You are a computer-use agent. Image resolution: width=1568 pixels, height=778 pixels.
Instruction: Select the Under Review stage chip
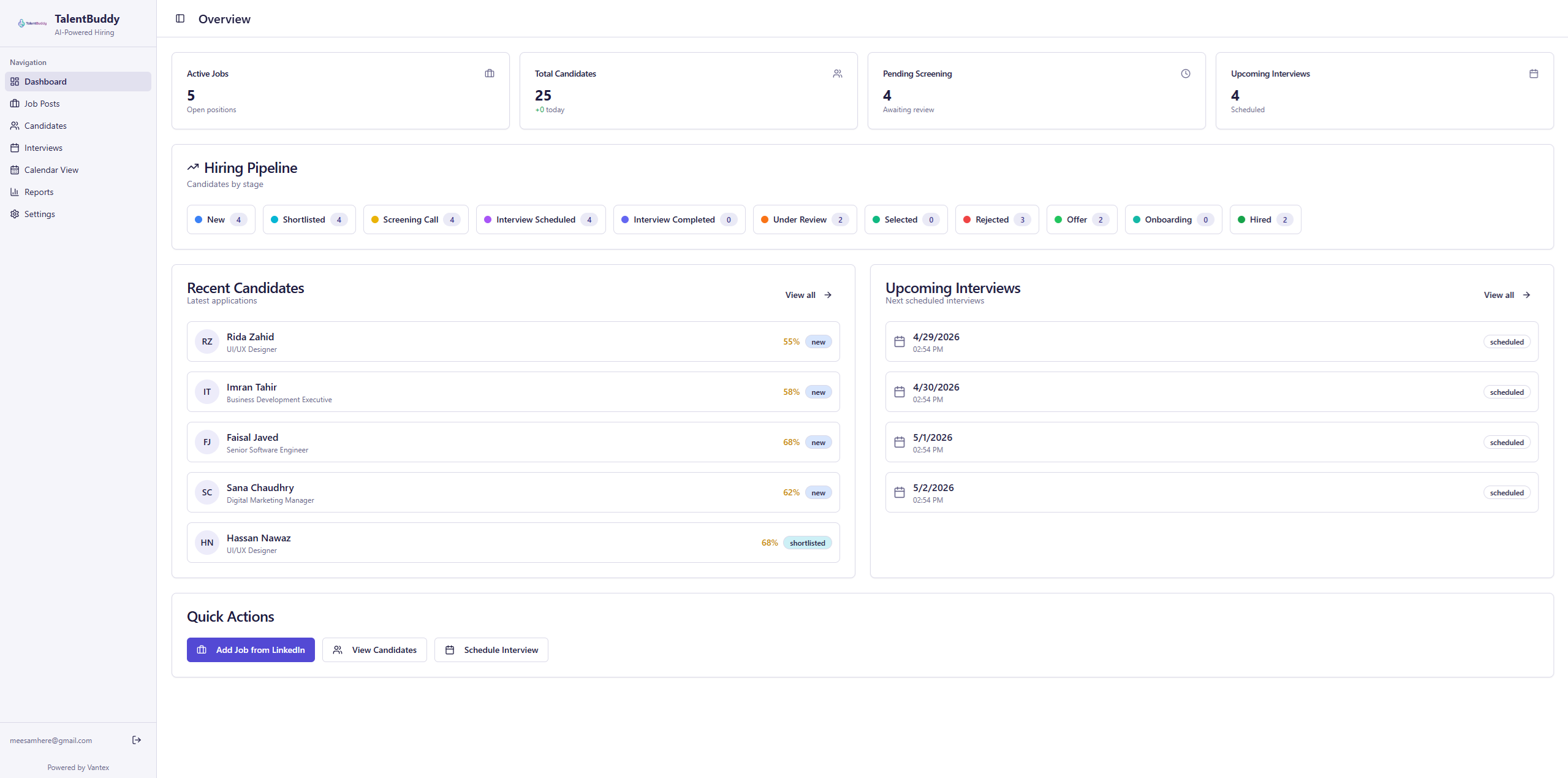pyautogui.click(x=805, y=219)
